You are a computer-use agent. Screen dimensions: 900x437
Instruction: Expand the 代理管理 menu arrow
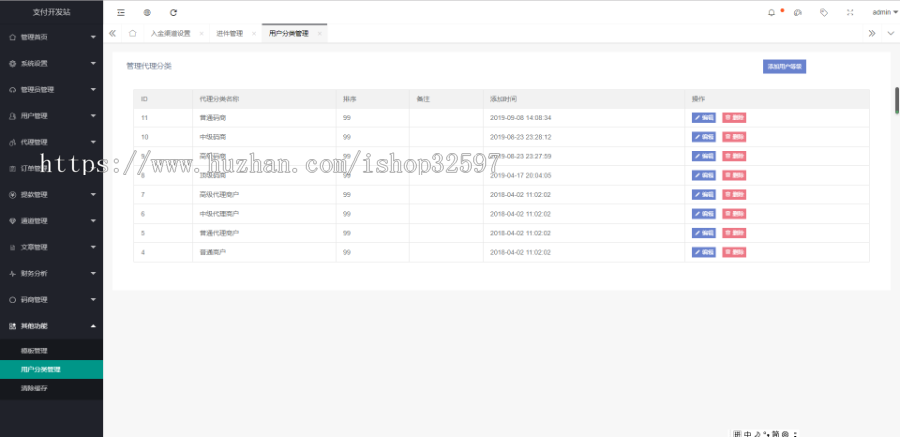coord(93,142)
